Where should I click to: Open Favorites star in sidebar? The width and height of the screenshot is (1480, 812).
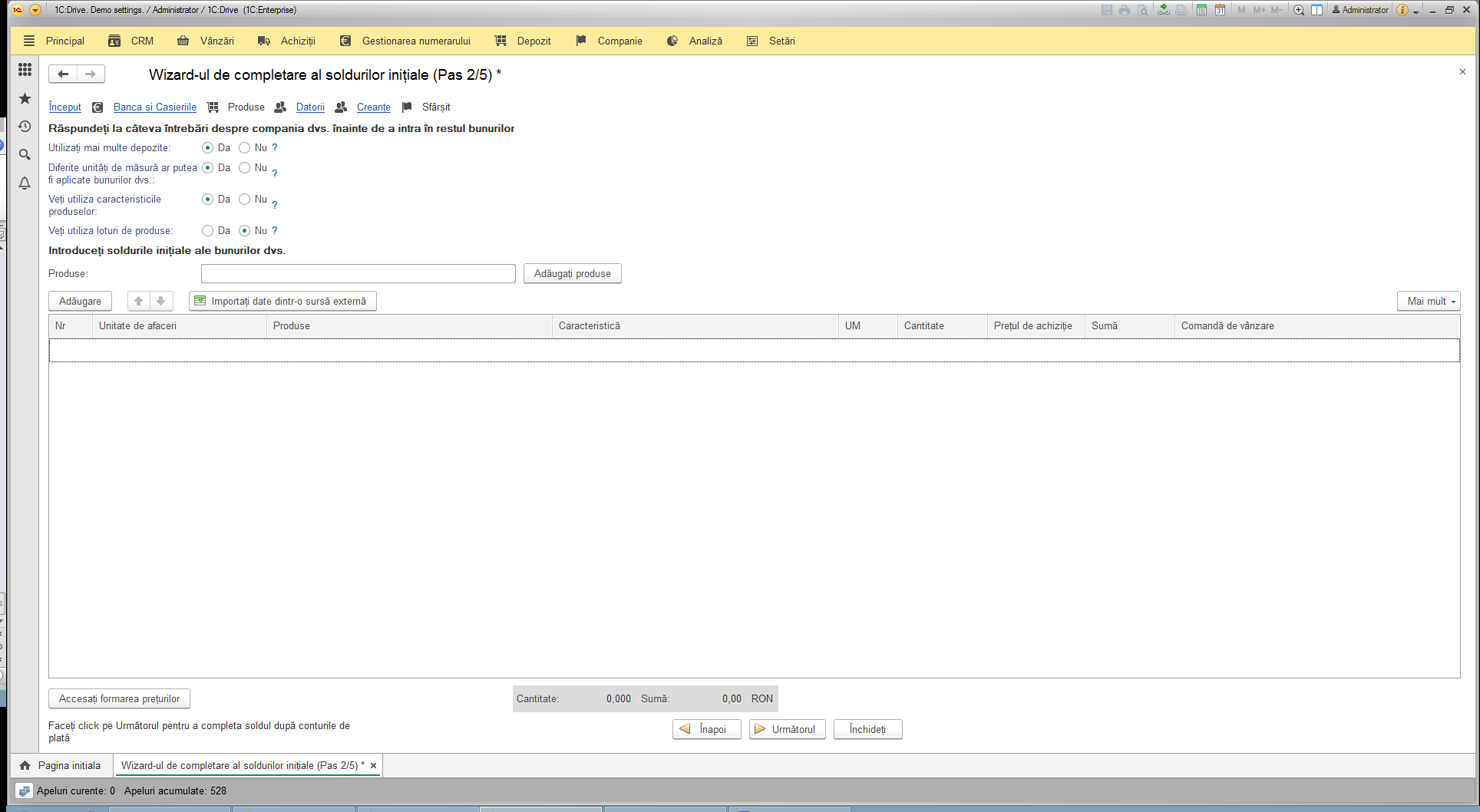[x=25, y=98]
